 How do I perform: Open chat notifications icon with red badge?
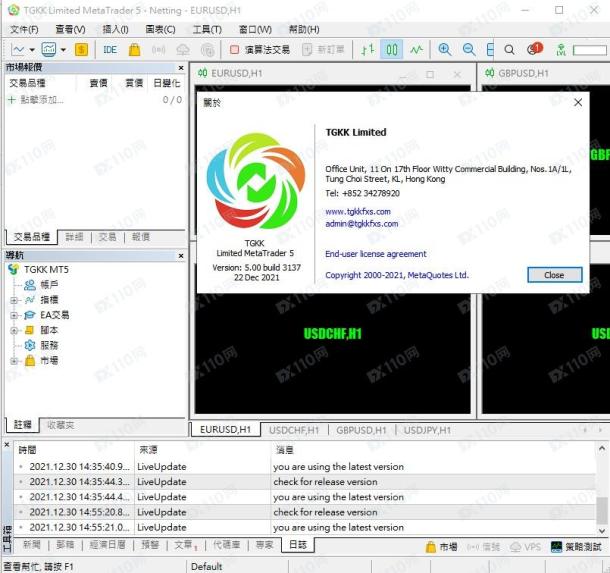[534, 49]
